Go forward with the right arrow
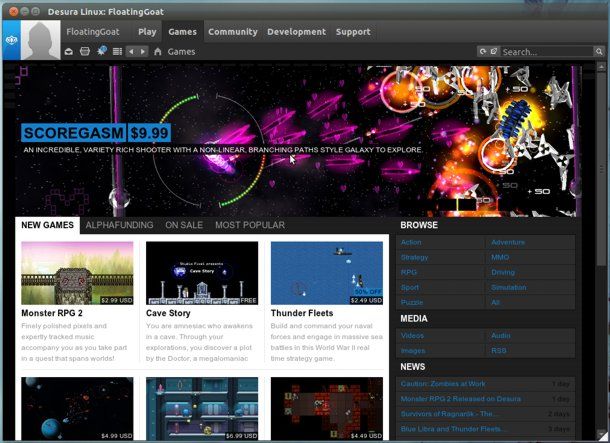 click(x=143, y=51)
